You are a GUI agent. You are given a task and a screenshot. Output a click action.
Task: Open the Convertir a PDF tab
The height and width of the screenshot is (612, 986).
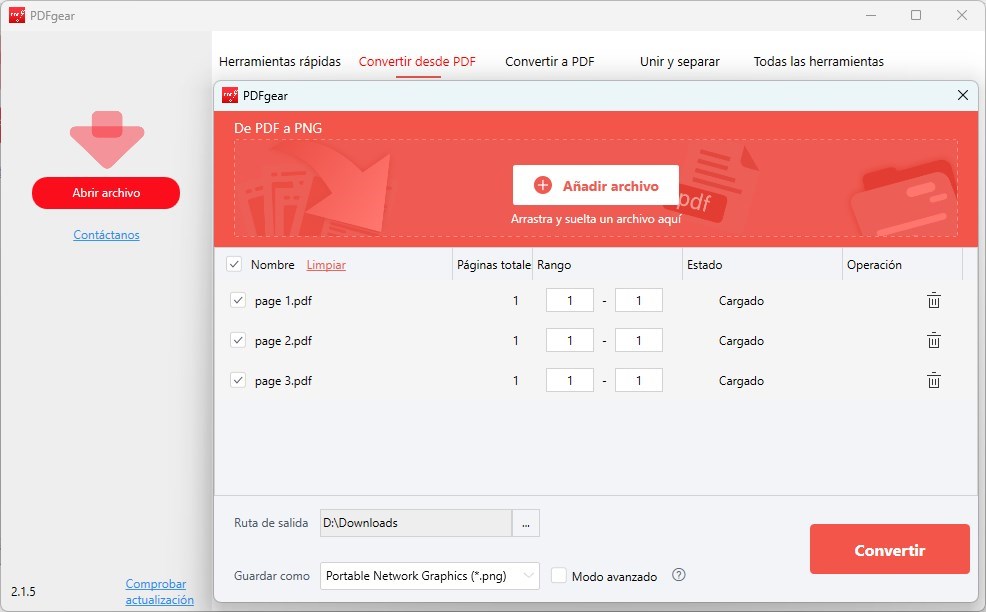click(550, 62)
